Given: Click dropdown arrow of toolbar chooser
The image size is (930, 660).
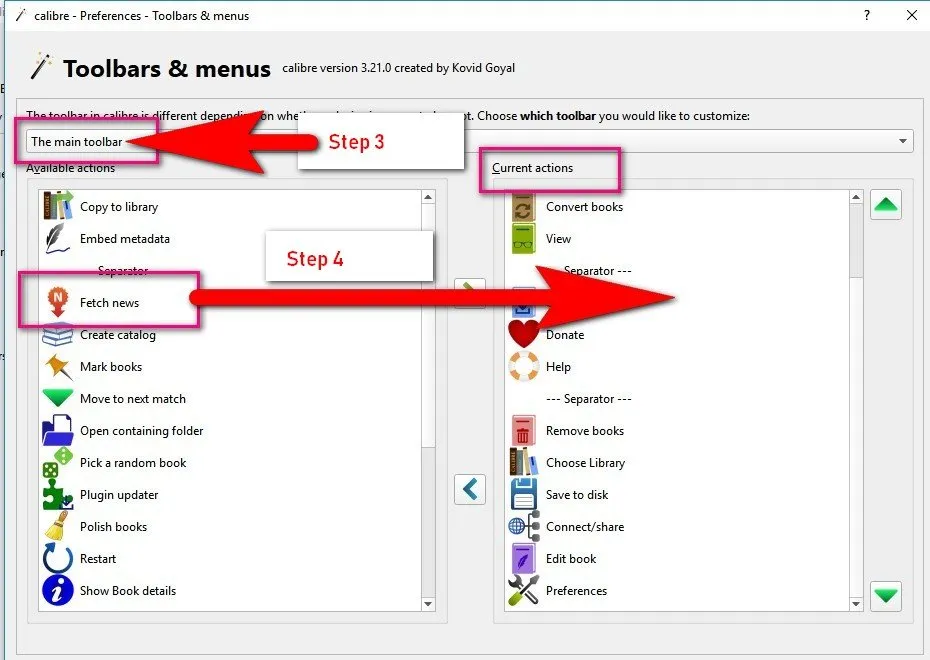Looking at the screenshot, I should pos(903,141).
